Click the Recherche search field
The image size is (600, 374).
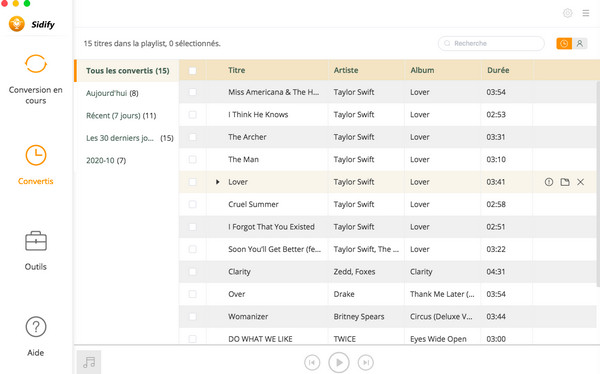pos(491,44)
